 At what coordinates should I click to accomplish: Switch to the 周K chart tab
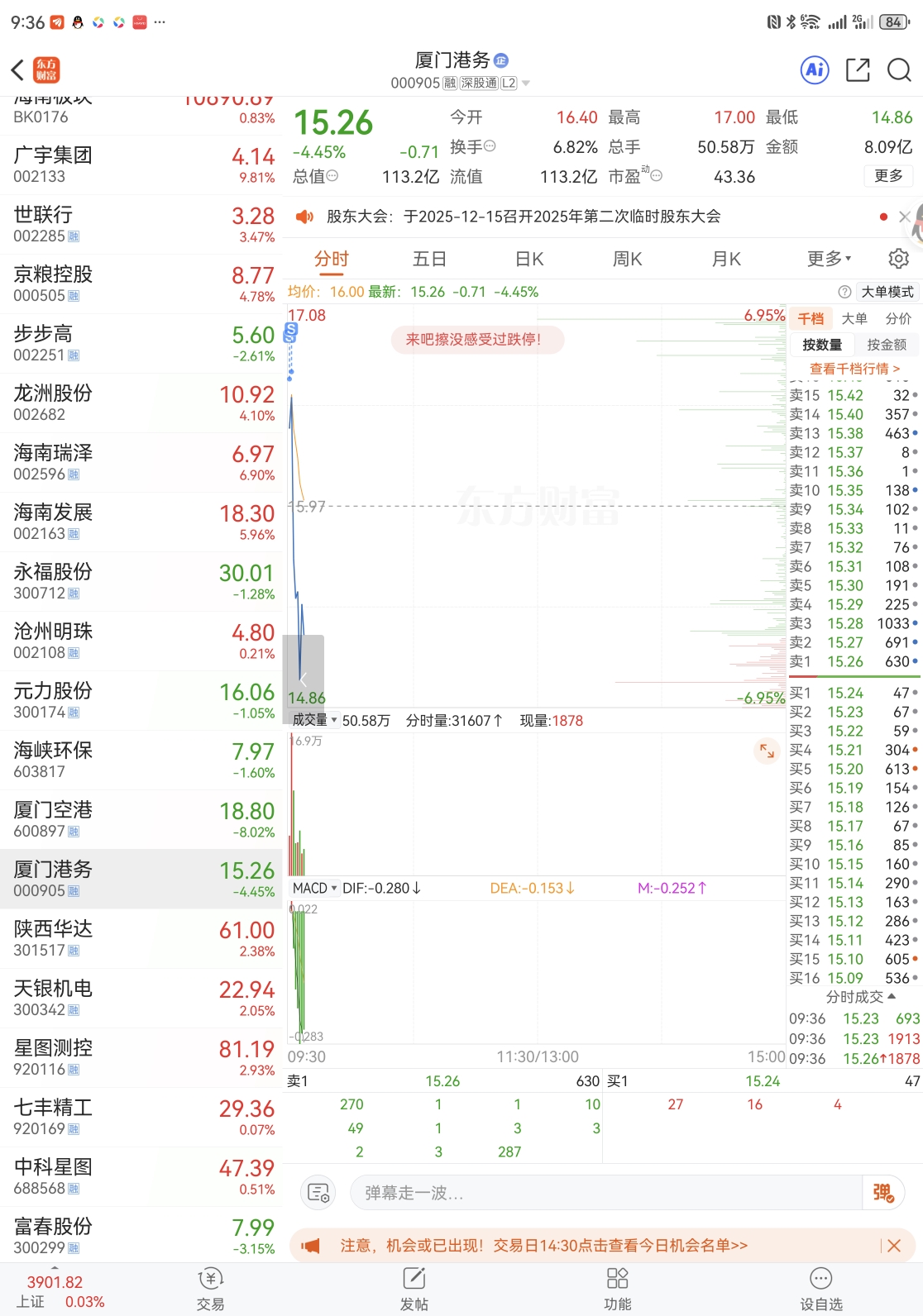pyautogui.click(x=627, y=259)
